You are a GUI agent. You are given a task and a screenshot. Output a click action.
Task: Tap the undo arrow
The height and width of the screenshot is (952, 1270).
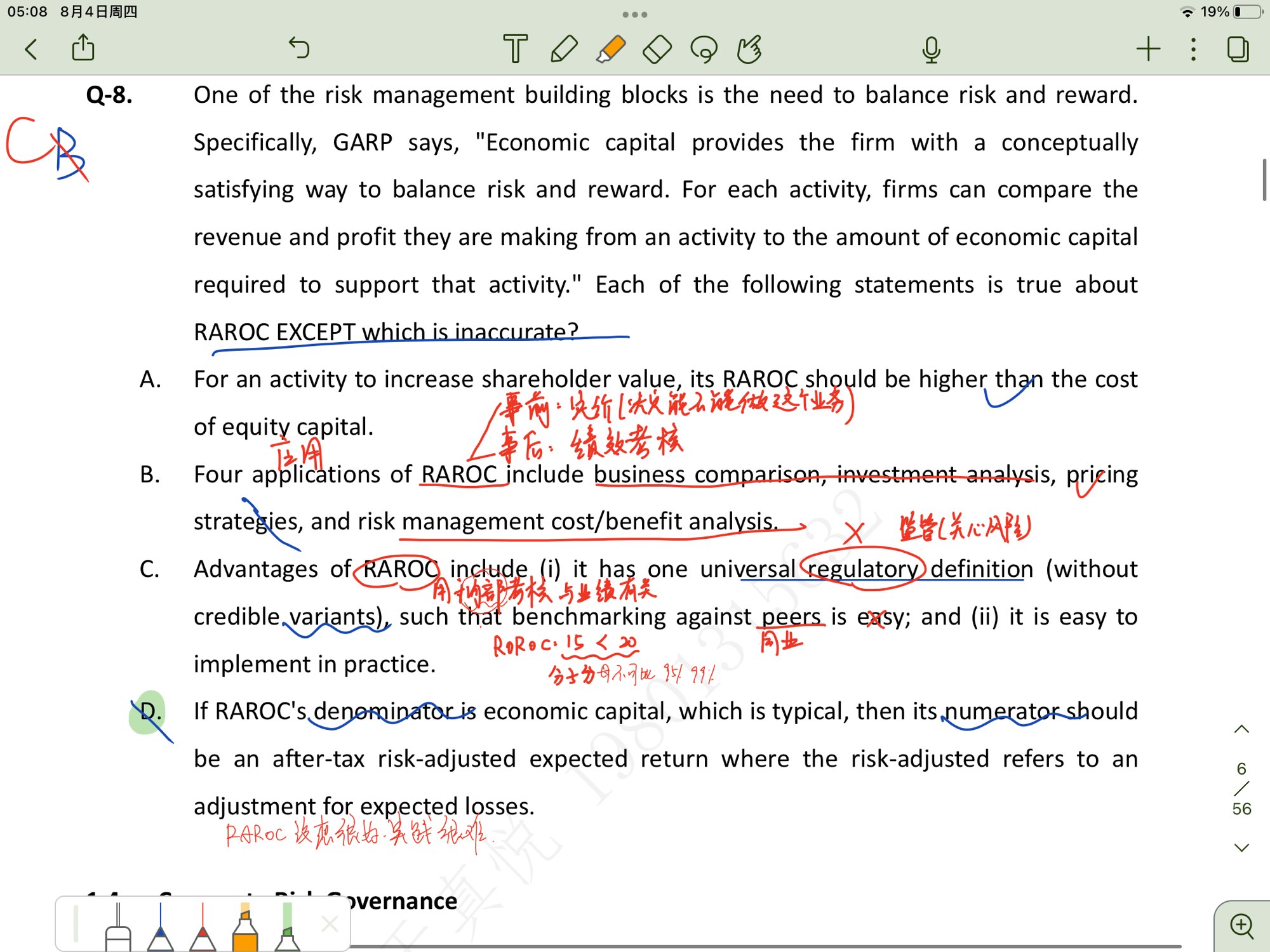[298, 48]
